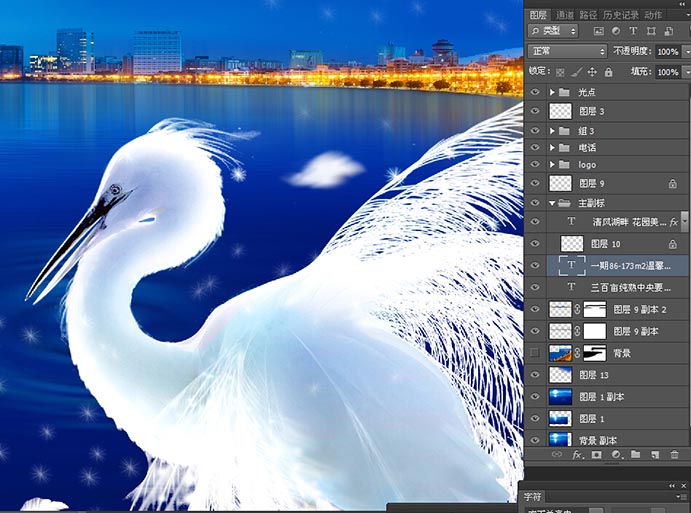
Task: Hide 图层 9 layer
Action: (x=535, y=183)
